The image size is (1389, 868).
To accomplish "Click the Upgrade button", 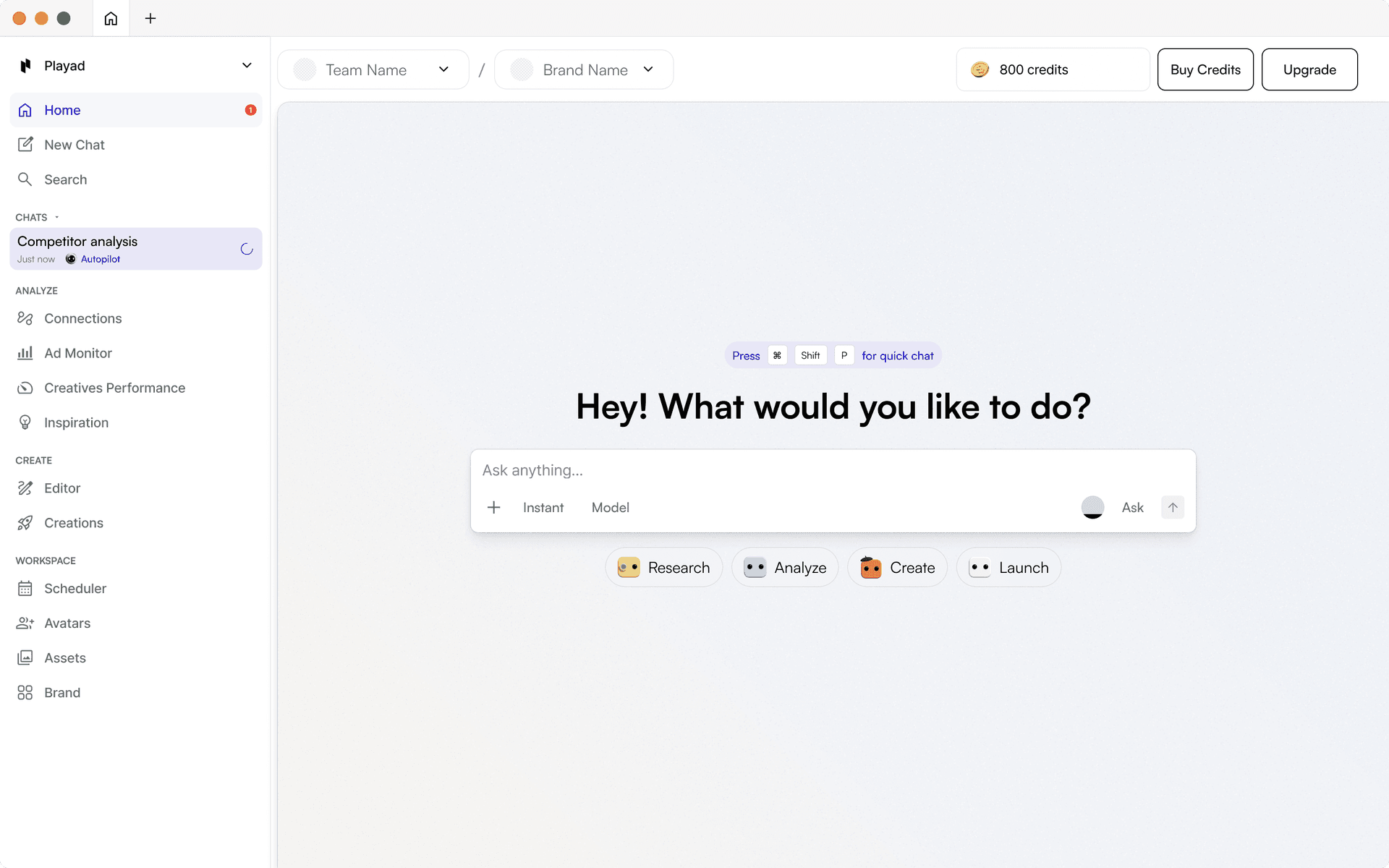I will (x=1309, y=69).
